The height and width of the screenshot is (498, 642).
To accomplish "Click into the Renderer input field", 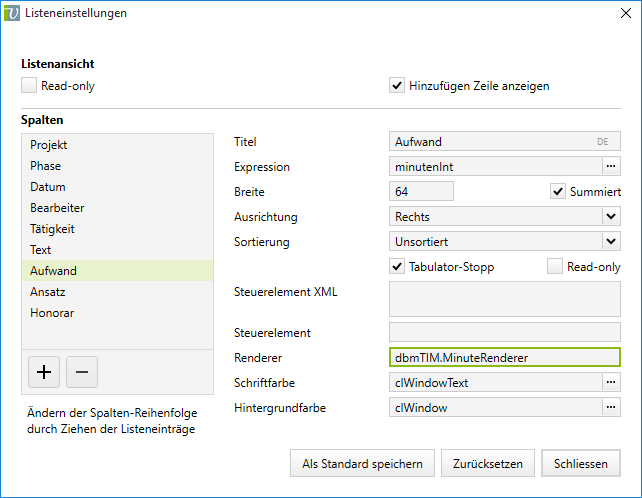I will (503, 357).
